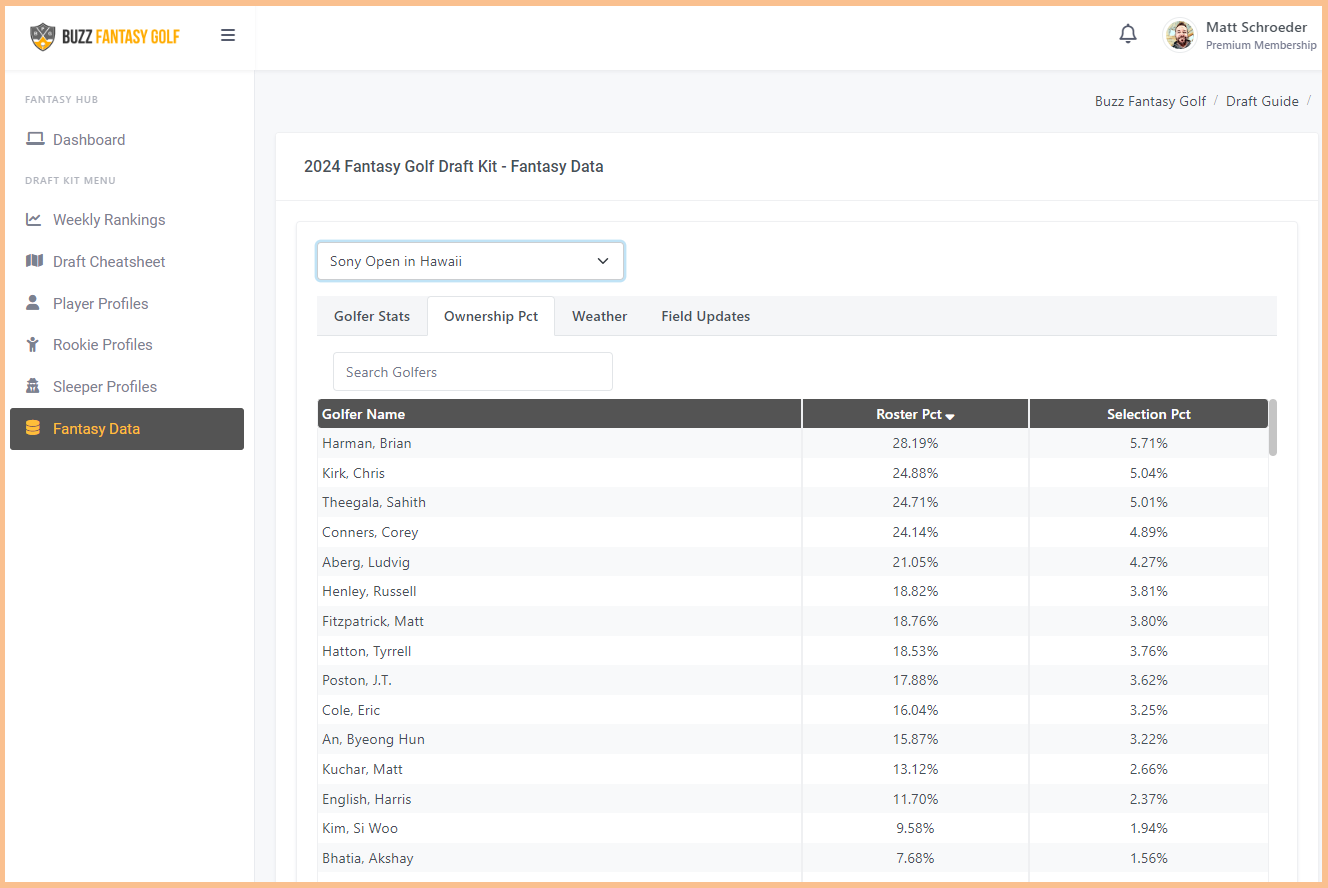Click the Sleeper Profiles spy icon
Screen dimensions: 1328x888
33,386
